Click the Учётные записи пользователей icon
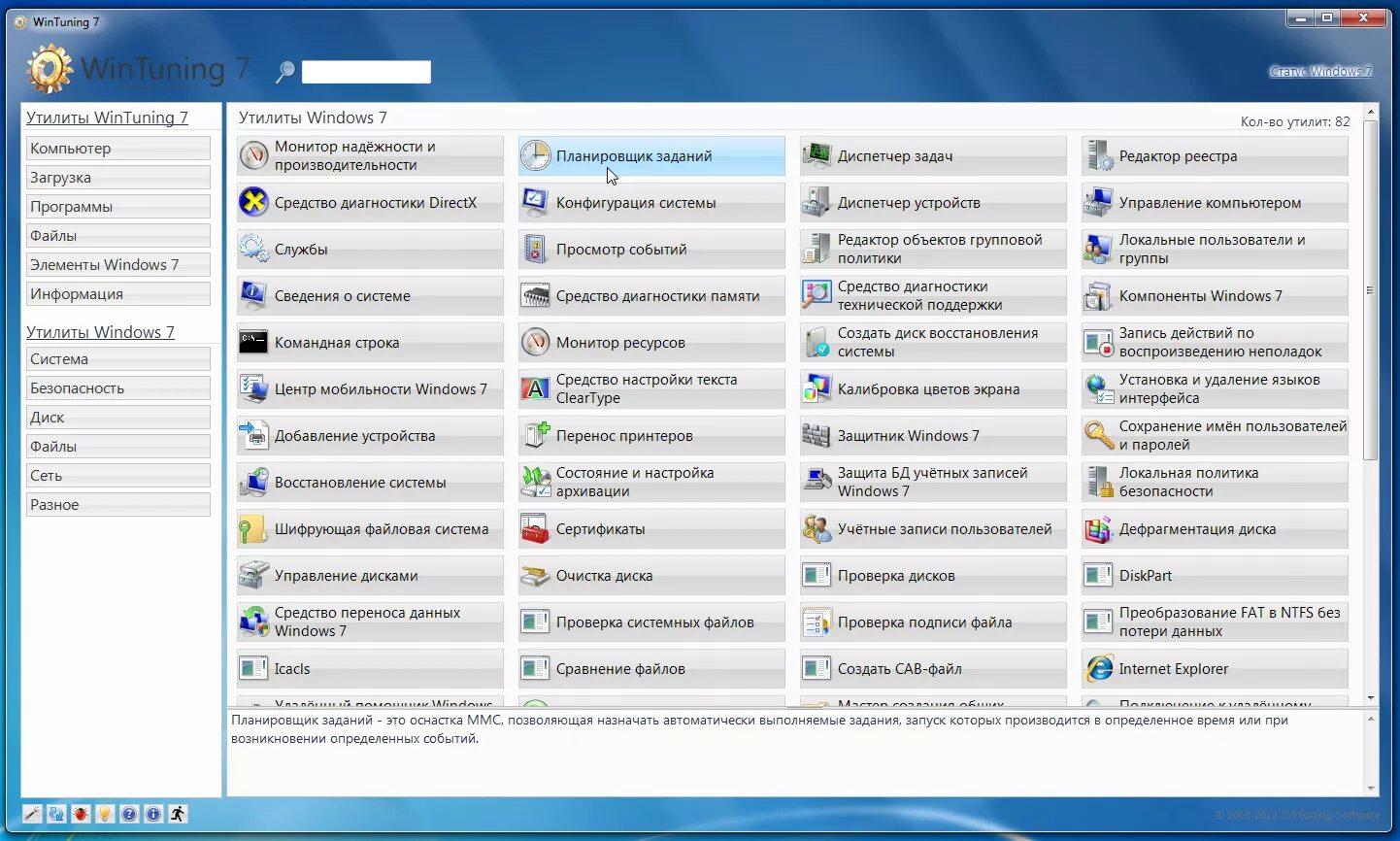Image resolution: width=1400 pixels, height=841 pixels. tap(817, 528)
